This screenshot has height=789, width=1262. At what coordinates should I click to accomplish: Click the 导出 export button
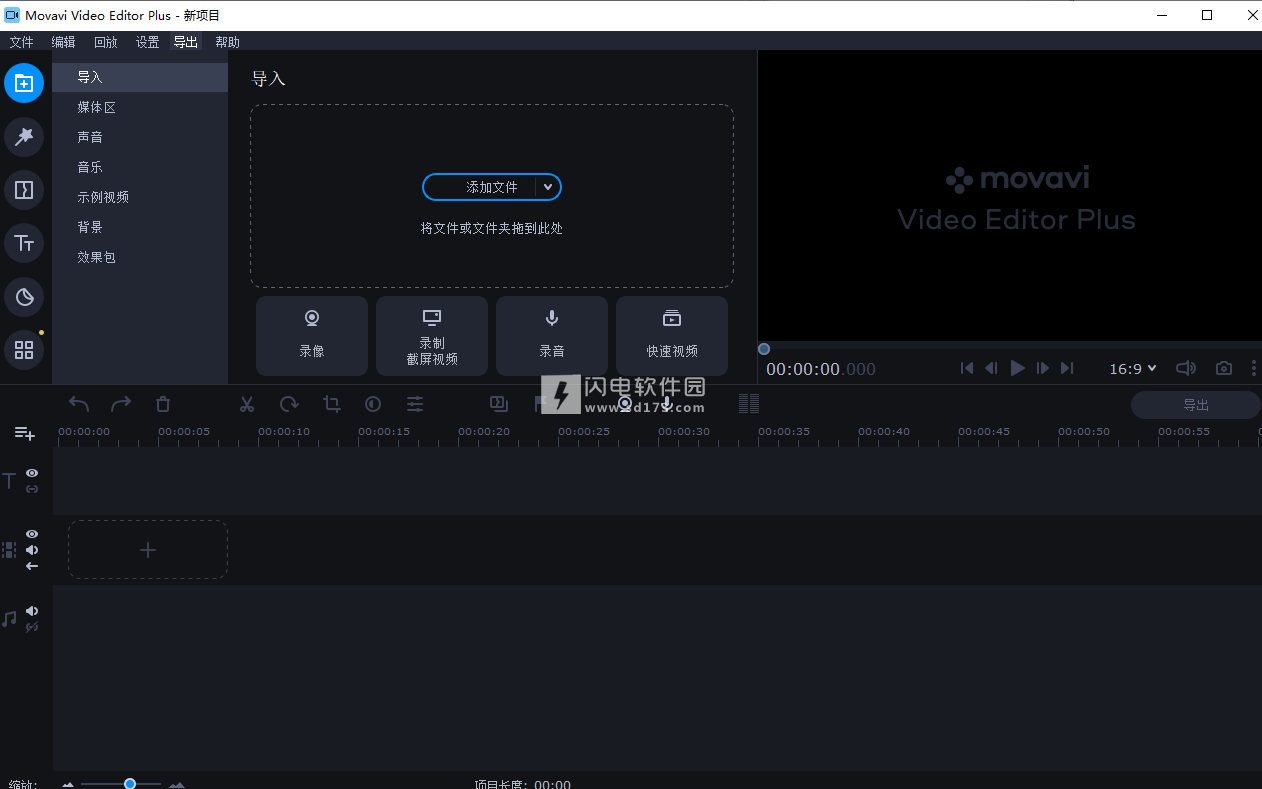coord(1196,405)
